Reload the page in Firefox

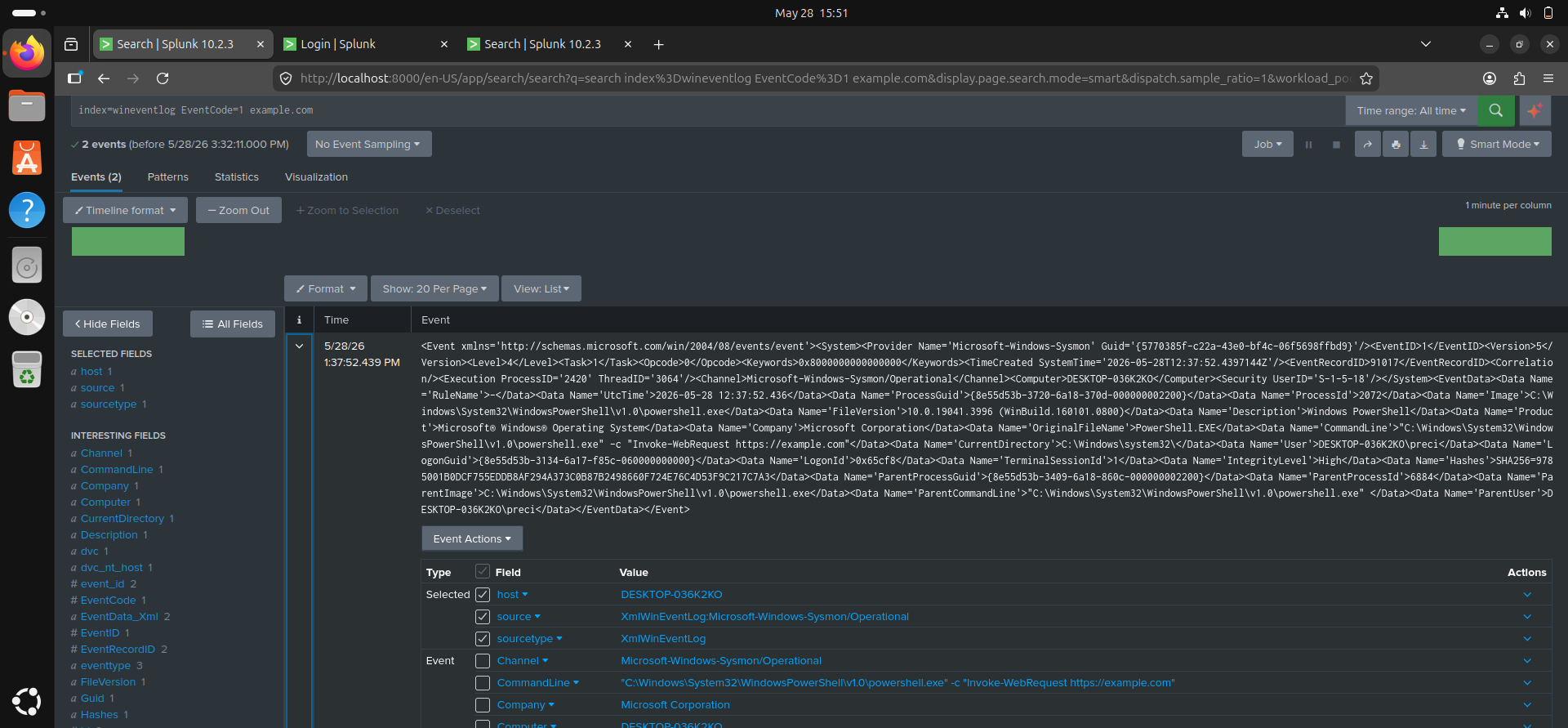point(163,78)
